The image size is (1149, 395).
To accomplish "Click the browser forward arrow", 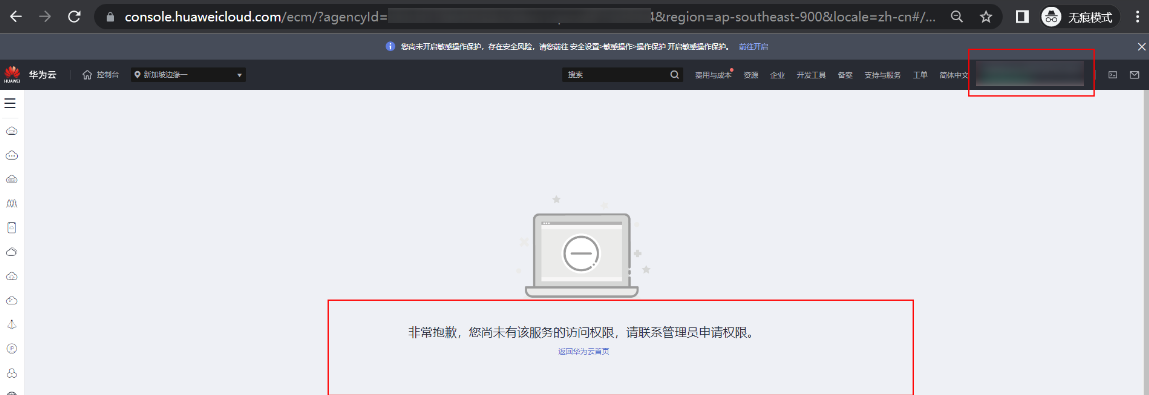I will pyautogui.click(x=45, y=16).
